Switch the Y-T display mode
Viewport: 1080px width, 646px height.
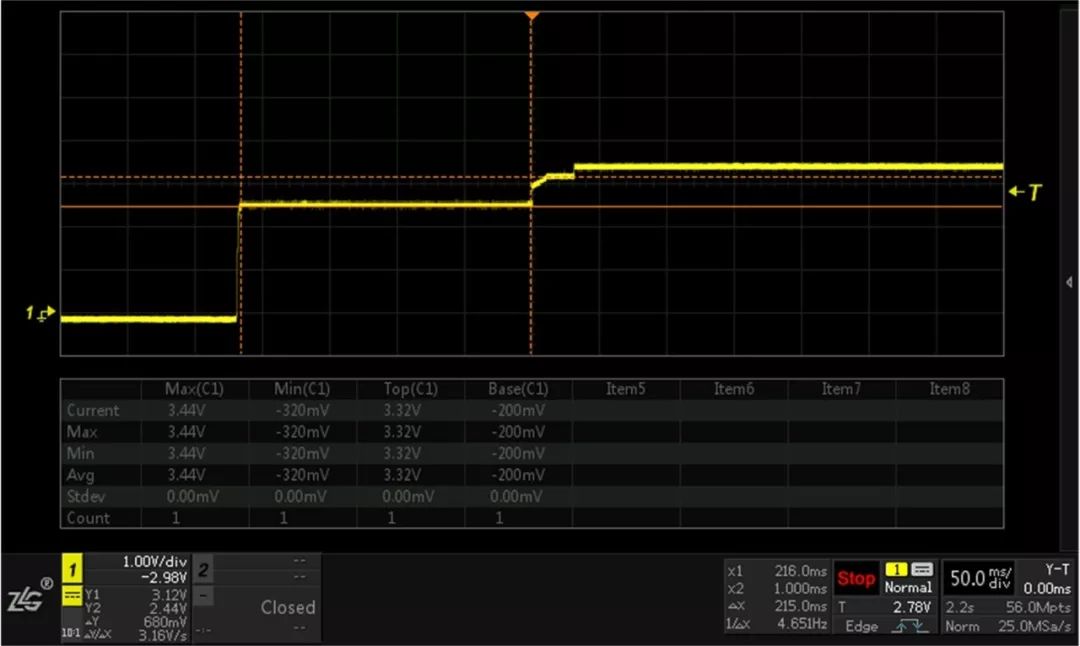[1057, 570]
